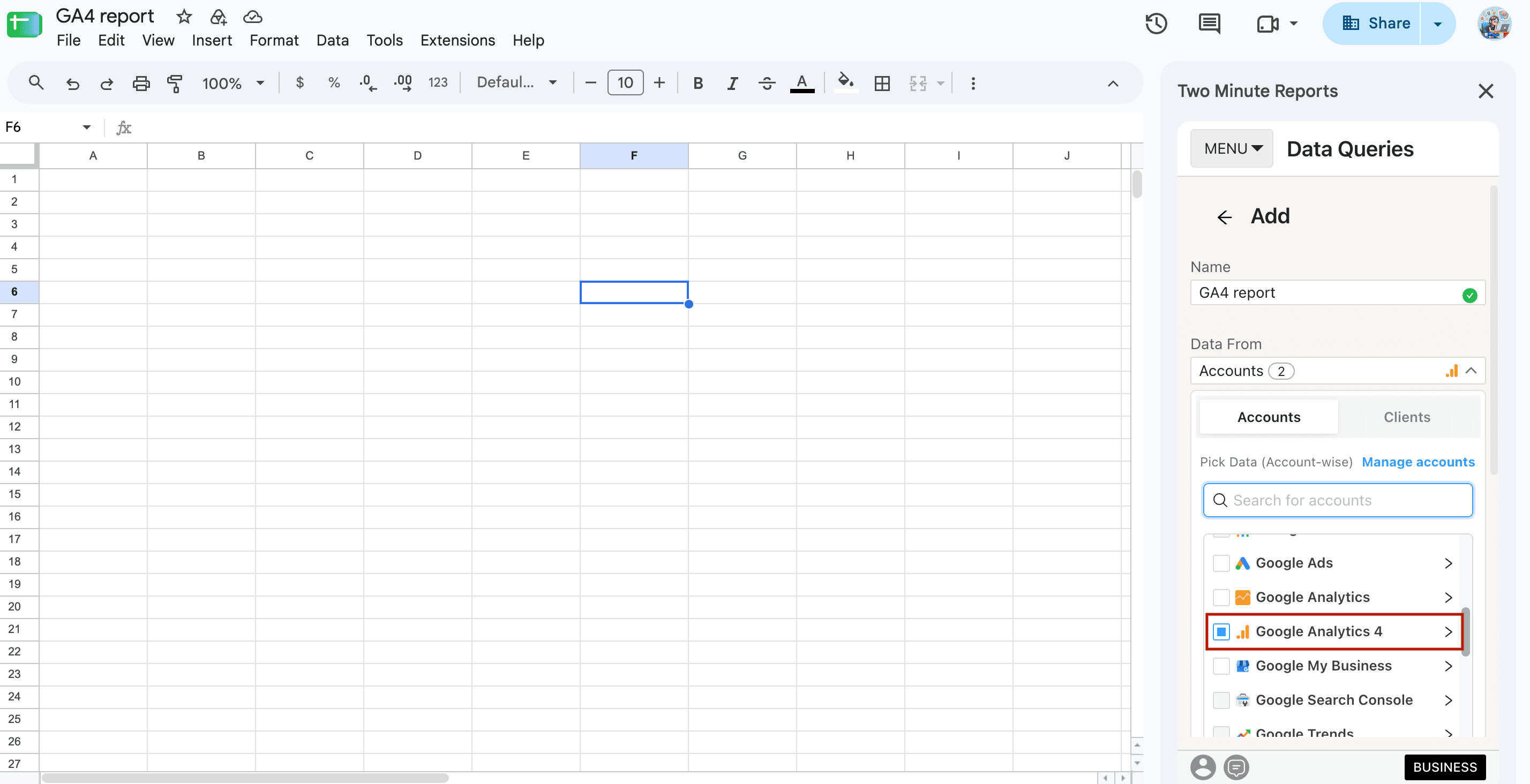Open version history clock icon

[1156, 24]
